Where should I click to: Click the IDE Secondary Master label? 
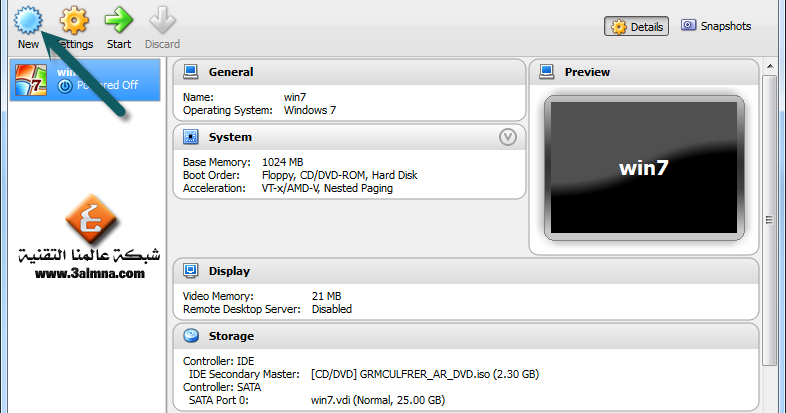tap(244, 374)
